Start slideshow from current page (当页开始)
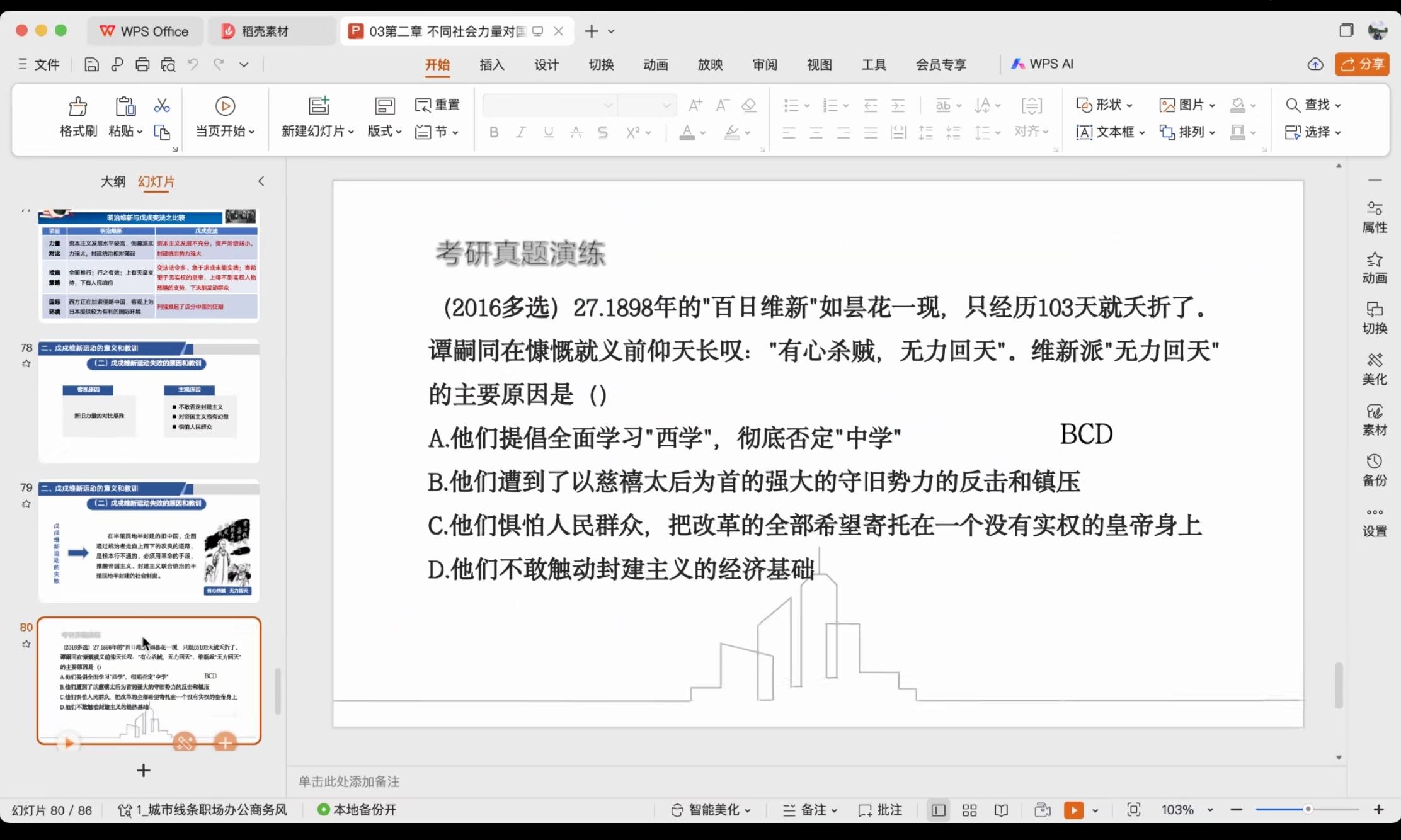This screenshot has height=840, width=1401. click(225, 117)
